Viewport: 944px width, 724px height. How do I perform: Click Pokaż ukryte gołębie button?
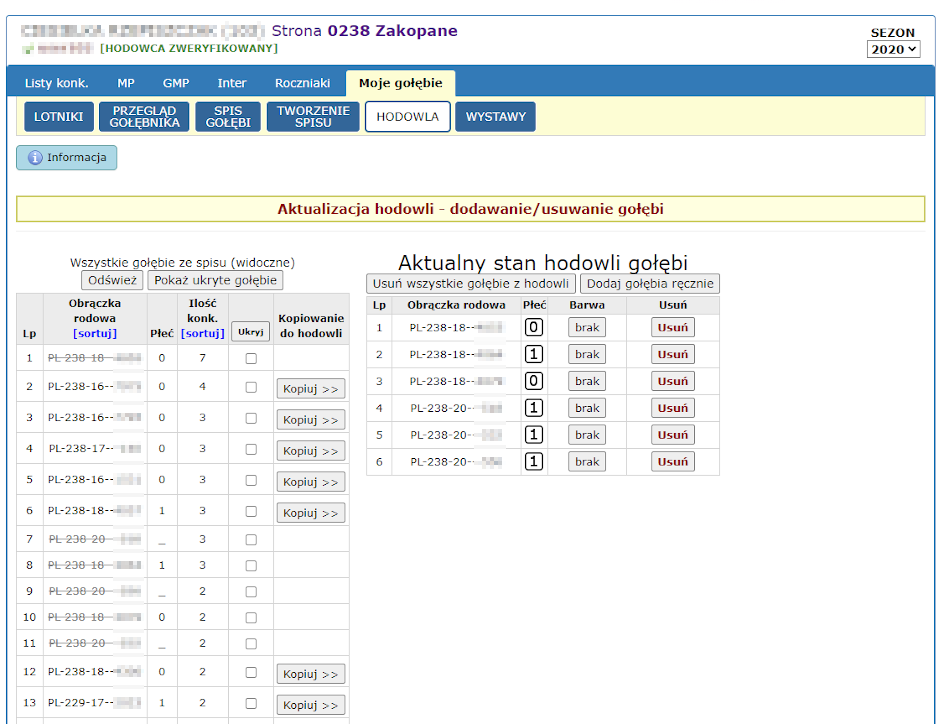click(x=215, y=281)
